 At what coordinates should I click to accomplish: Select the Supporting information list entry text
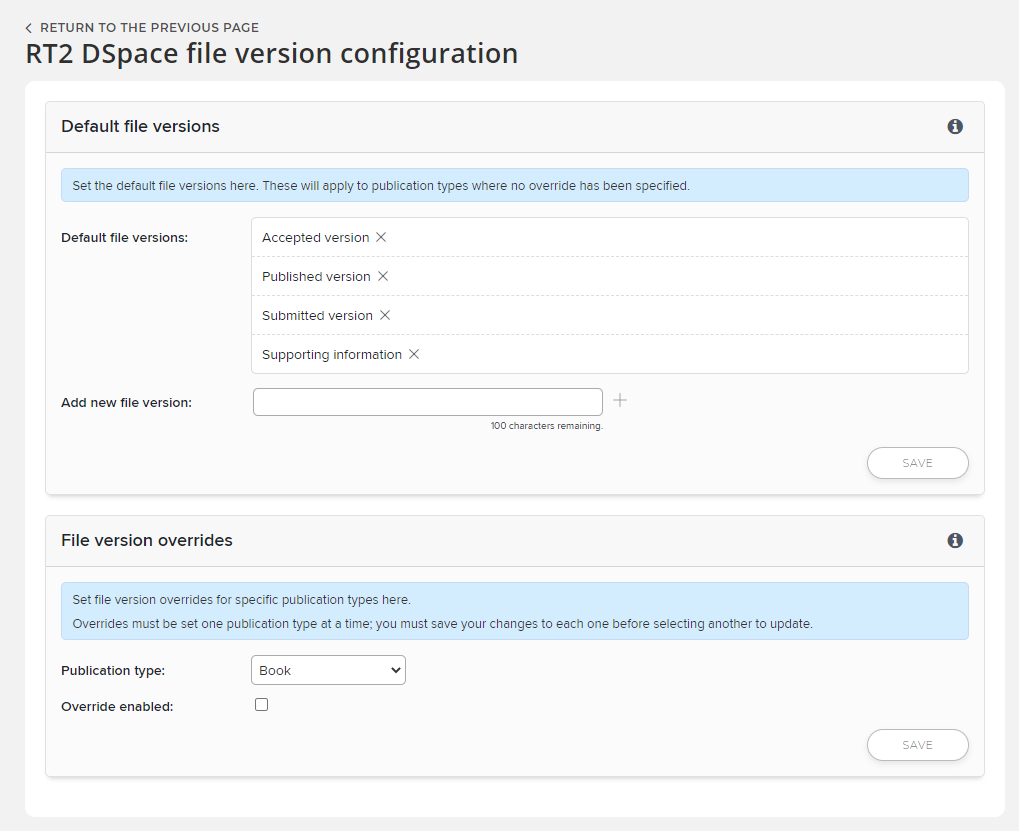point(331,355)
